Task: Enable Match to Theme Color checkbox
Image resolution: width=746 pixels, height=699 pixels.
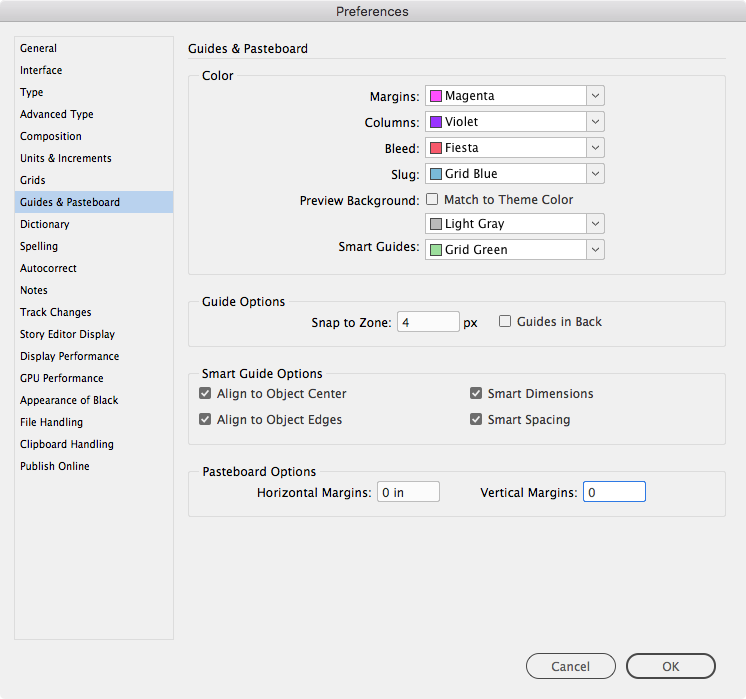Action: coord(433,200)
